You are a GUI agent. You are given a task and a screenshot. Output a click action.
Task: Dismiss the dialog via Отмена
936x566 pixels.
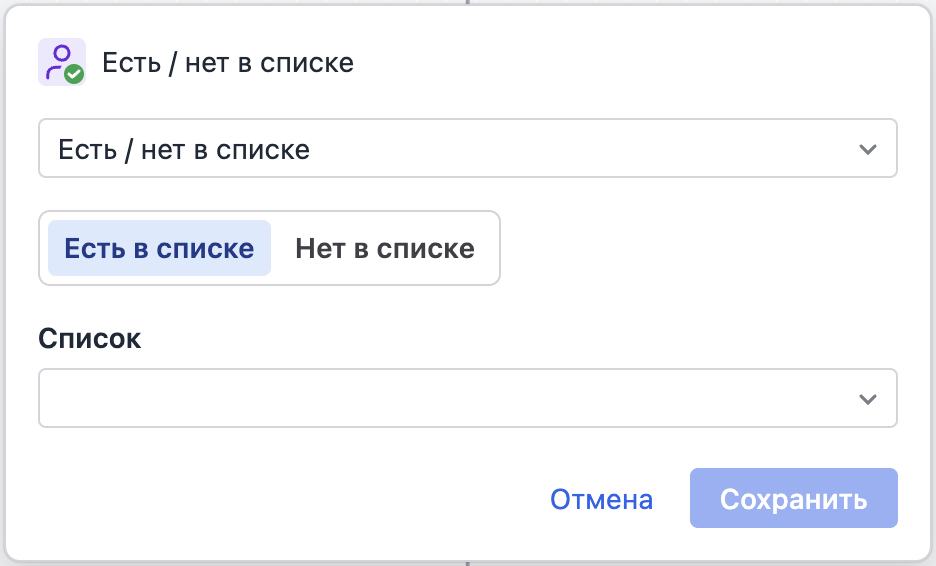[601, 499]
